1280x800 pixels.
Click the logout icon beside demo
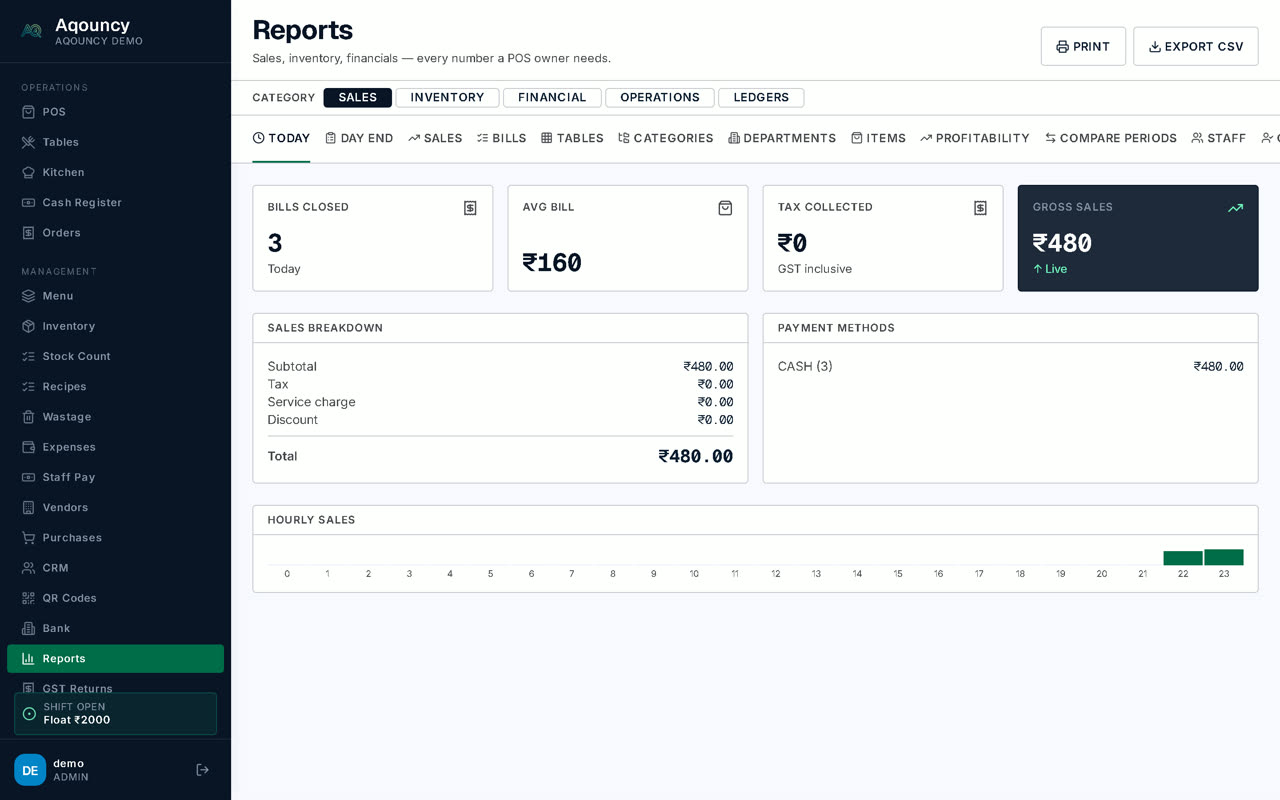tap(202, 770)
